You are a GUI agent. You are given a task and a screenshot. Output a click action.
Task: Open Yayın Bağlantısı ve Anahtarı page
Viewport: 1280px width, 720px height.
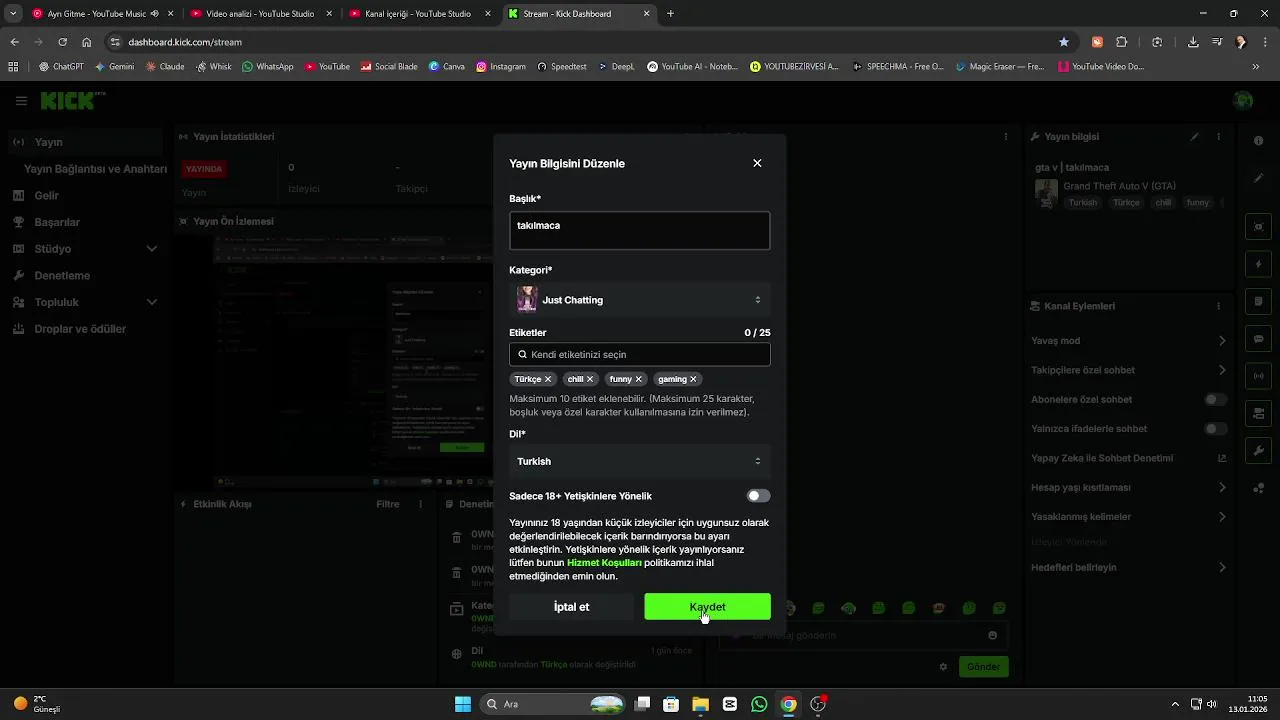[95, 169]
